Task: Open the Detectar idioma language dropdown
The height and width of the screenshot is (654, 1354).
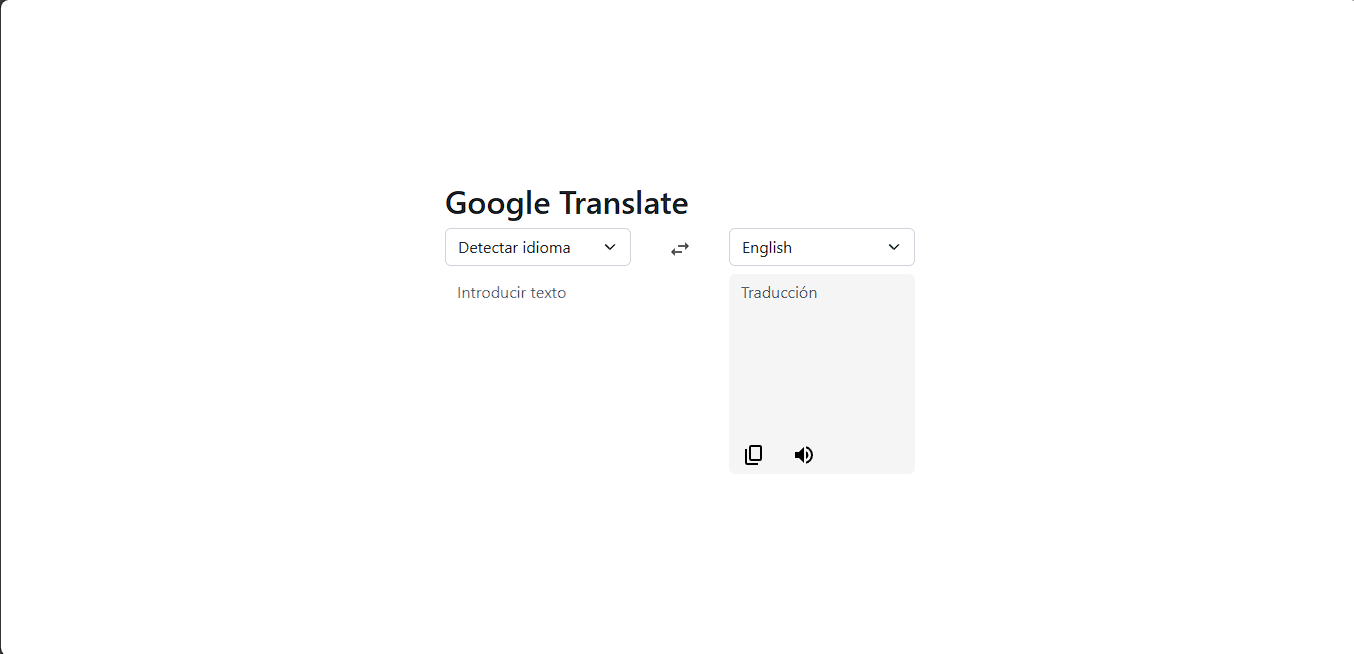Action: coord(537,247)
